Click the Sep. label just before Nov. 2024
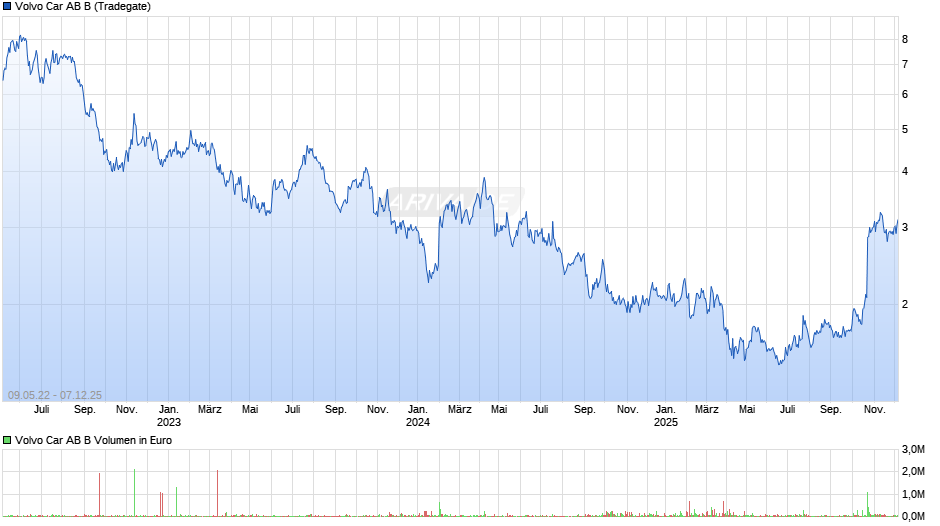This screenshot has height=526, width=940. [585, 410]
